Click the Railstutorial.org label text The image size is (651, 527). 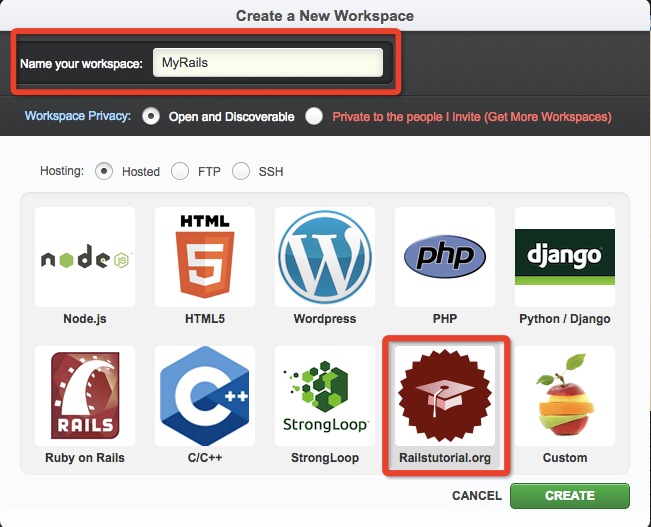pyautogui.click(x=445, y=458)
